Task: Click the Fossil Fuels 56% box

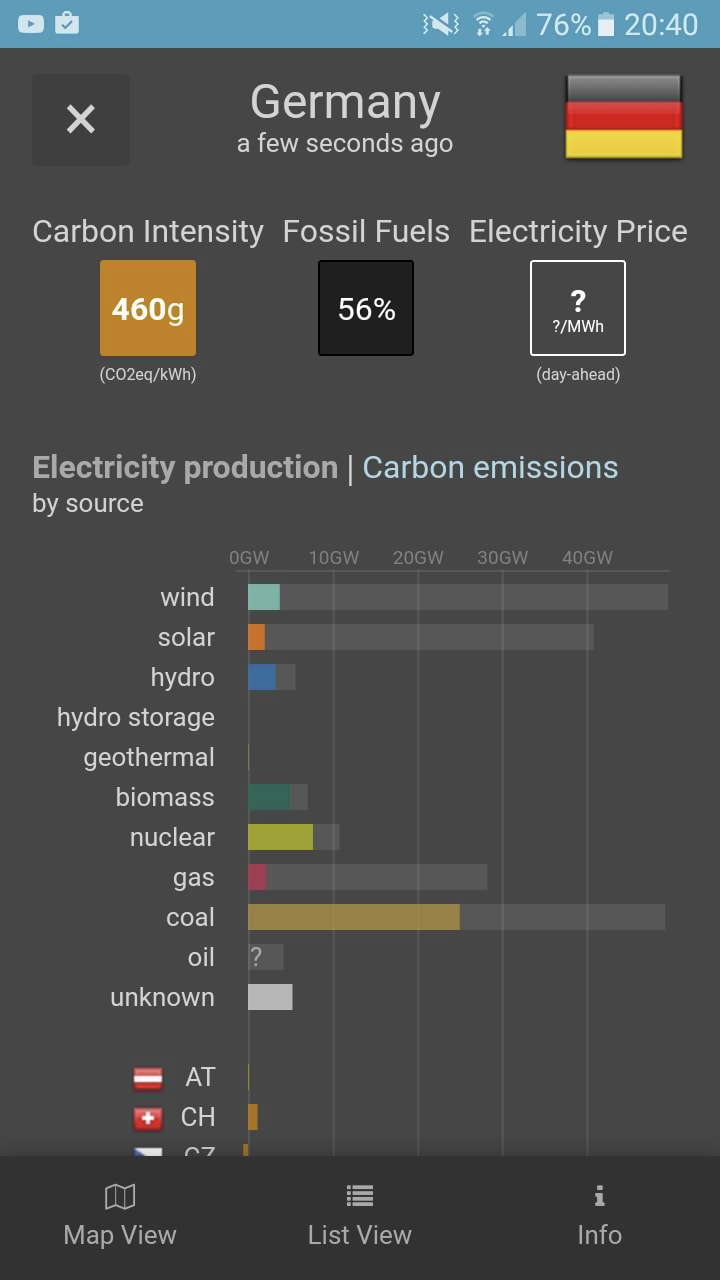Action: 365,308
